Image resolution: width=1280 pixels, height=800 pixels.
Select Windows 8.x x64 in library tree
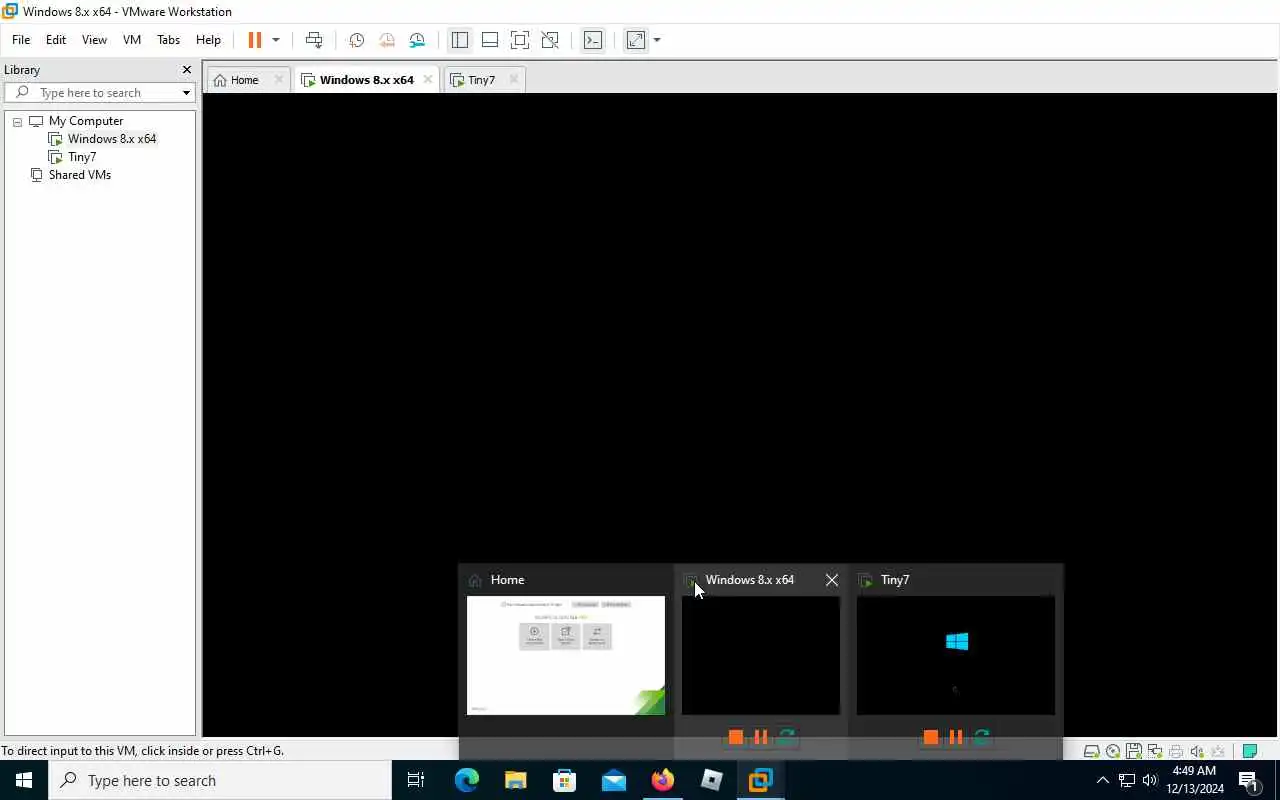(x=112, y=139)
